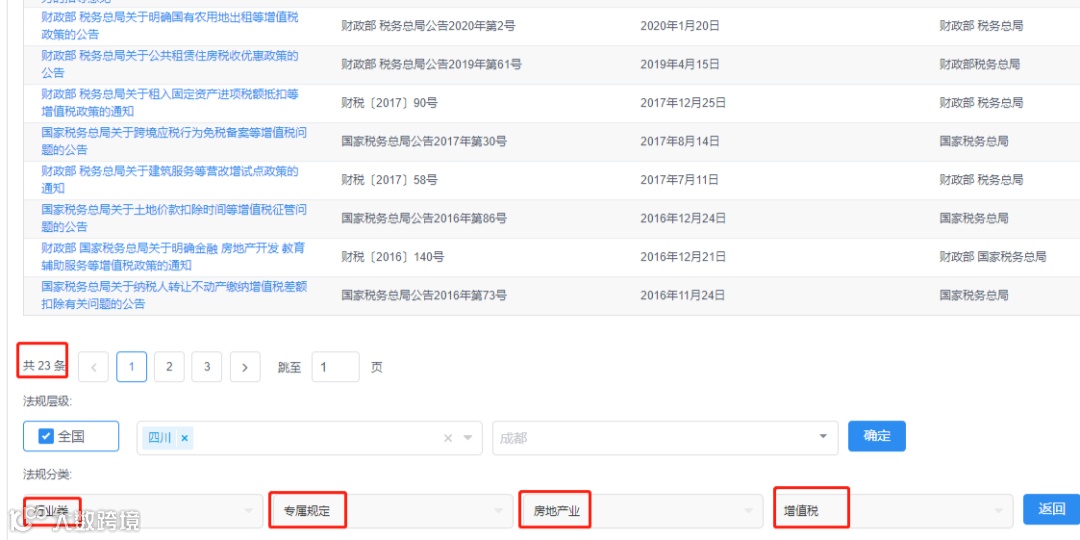Select document number 国家税务总局公告2017年第30号

[424, 141]
